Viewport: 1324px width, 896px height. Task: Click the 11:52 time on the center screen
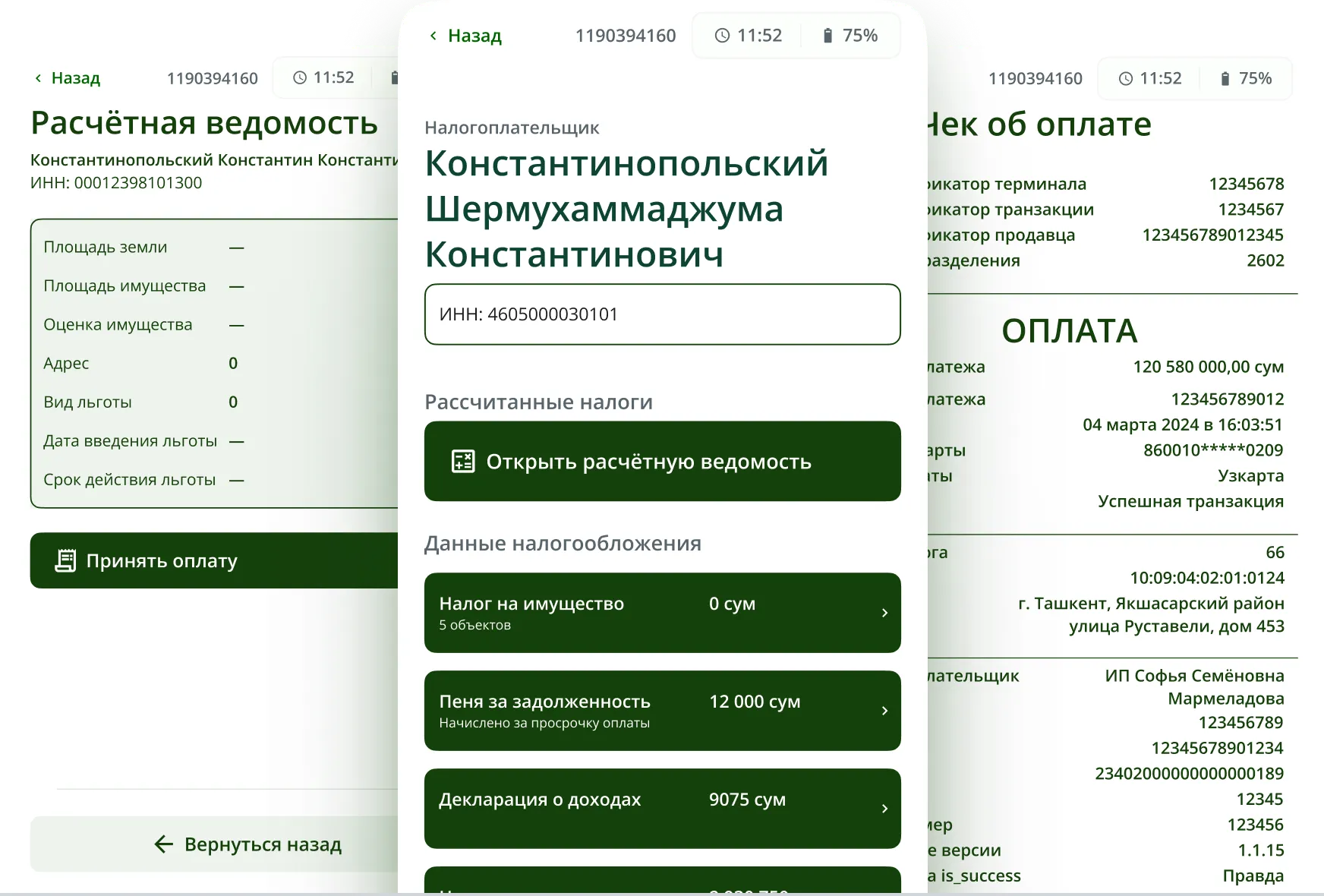(759, 36)
